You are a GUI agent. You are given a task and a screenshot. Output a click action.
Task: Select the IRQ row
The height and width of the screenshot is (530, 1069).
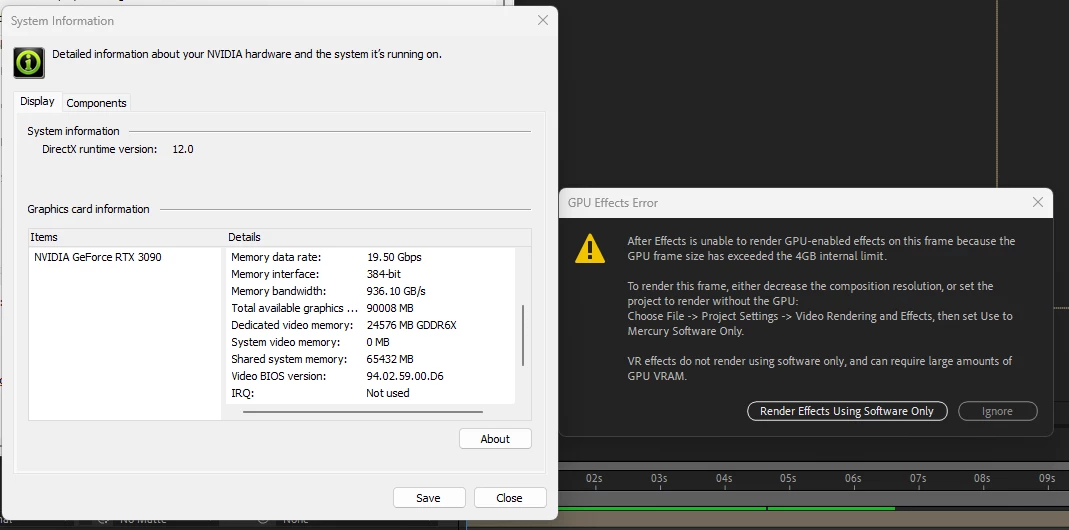(371, 394)
